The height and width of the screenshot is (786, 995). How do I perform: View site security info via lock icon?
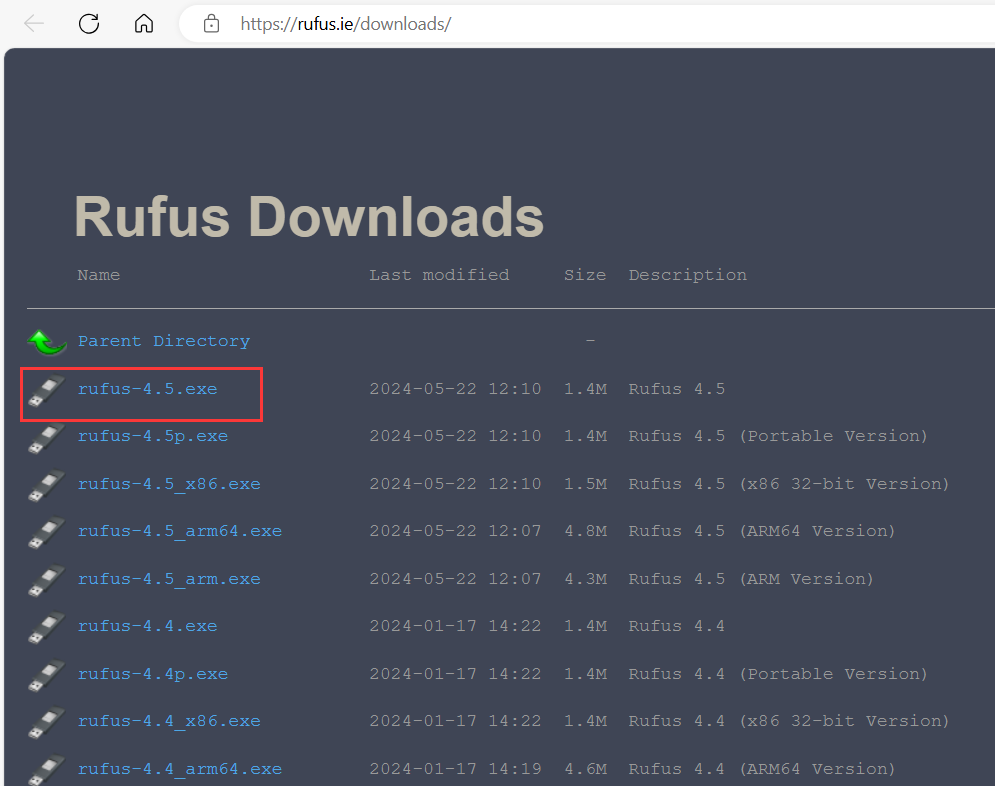211,24
